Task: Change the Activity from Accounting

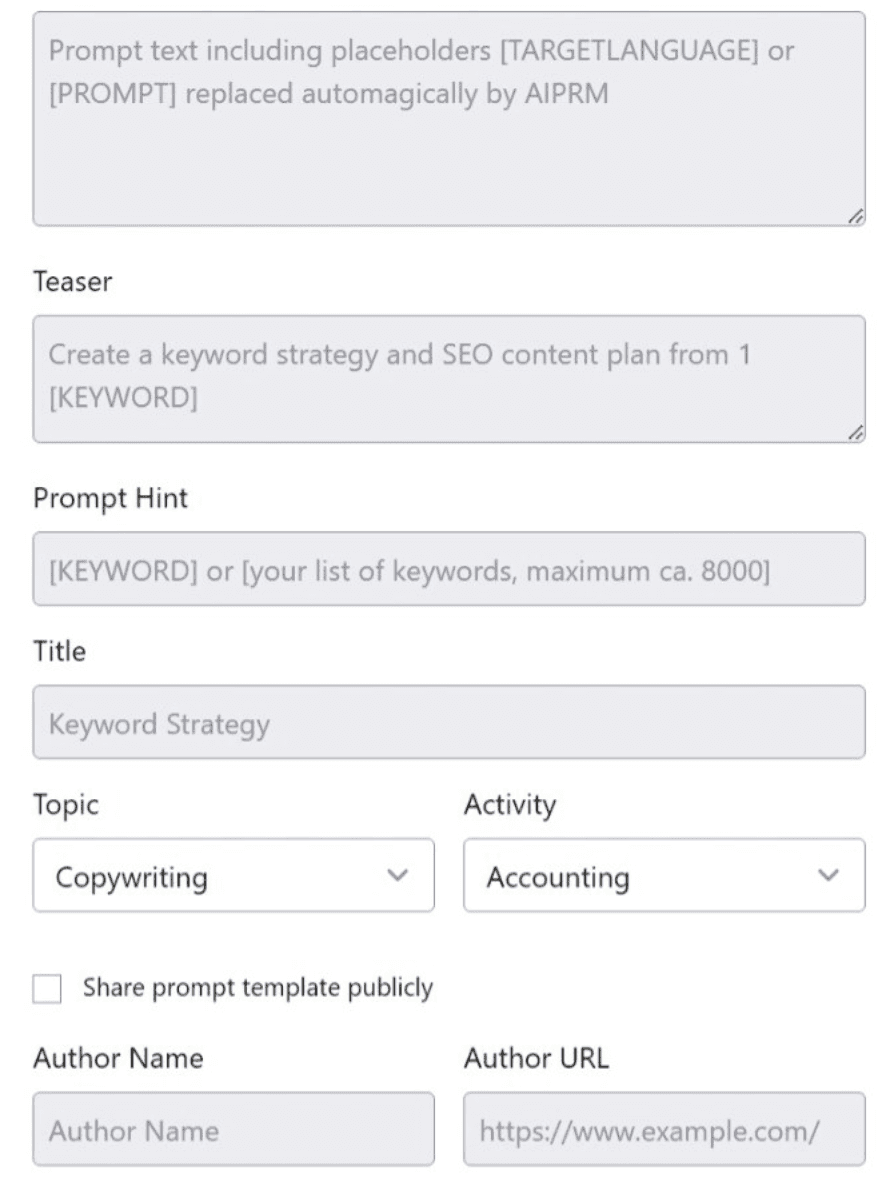Action: point(662,877)
